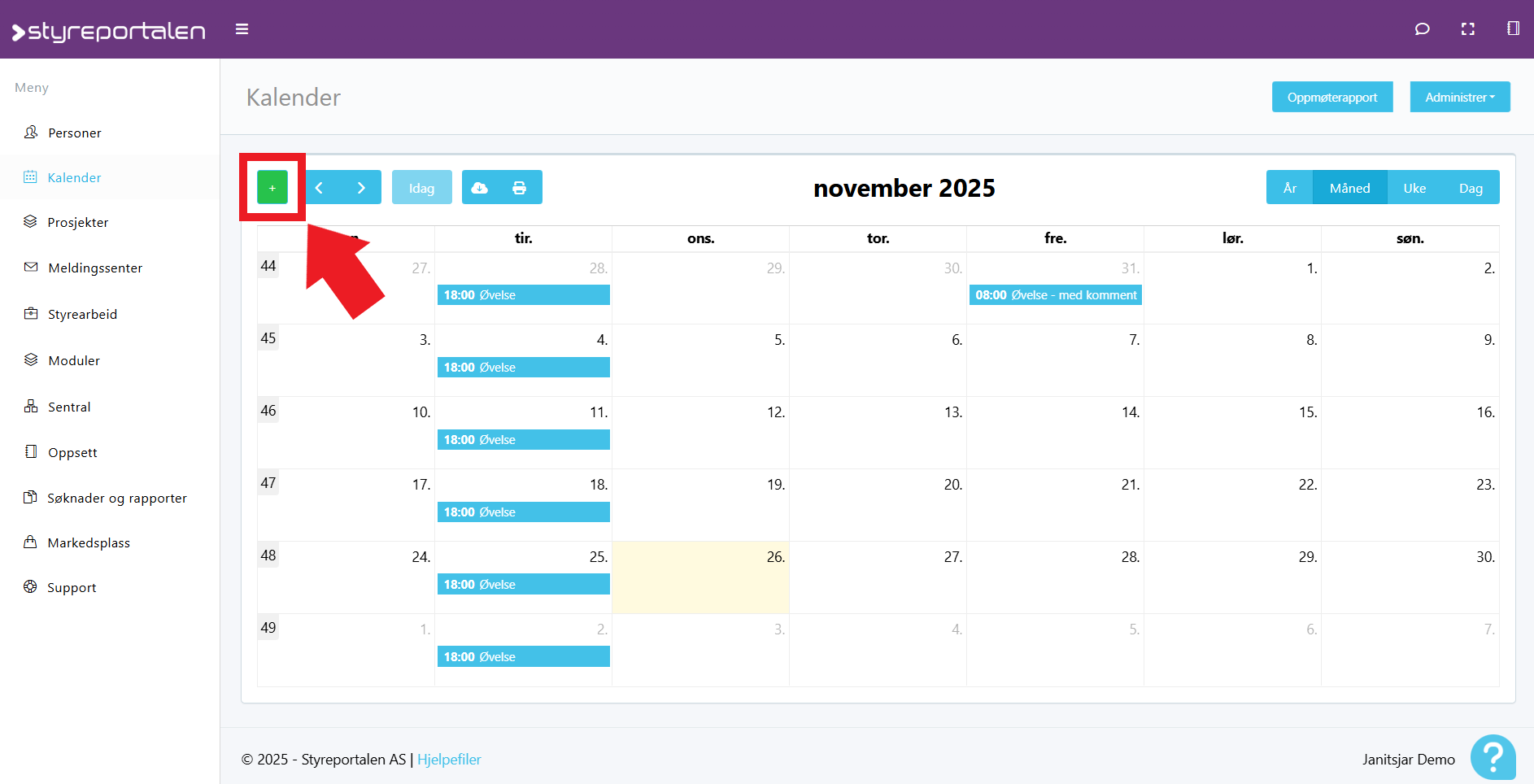Switch to Uke view
1534x784 pixels.
pyautogui.click(x=1414, y=188)
